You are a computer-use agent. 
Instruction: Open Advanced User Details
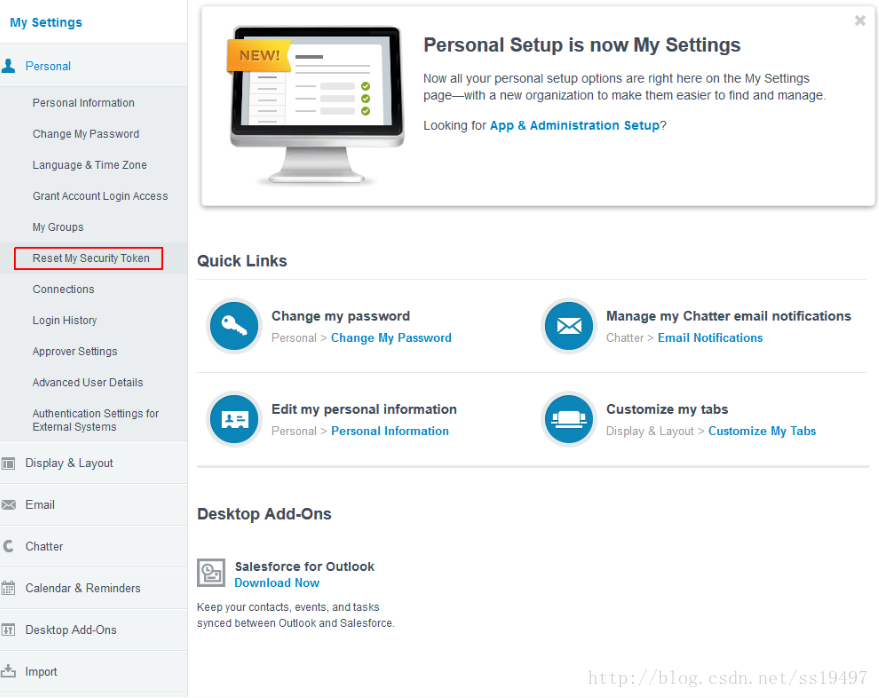pyautogui.click(x=88, y=382)
